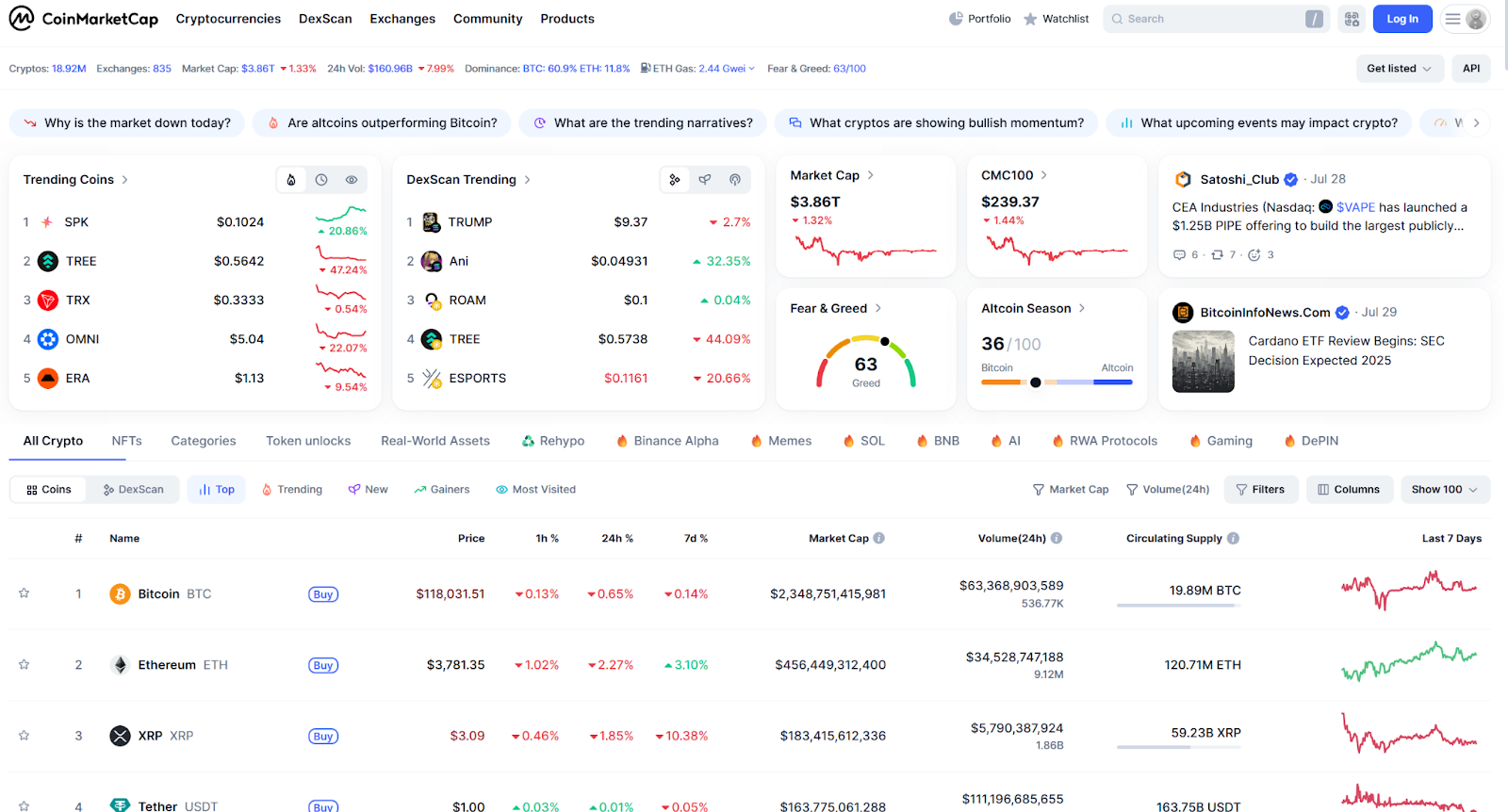The width and height of the screenshot is (1508, 812).
Task: Click the Ethereum coin icon
Action: coord(120,665)
